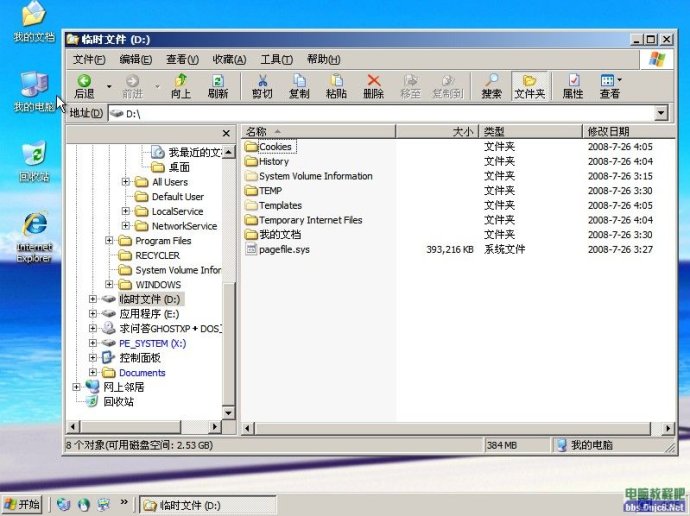690x516 pixels.
Task: Expand the NetworkService tree node
Action: pos(125,226)
